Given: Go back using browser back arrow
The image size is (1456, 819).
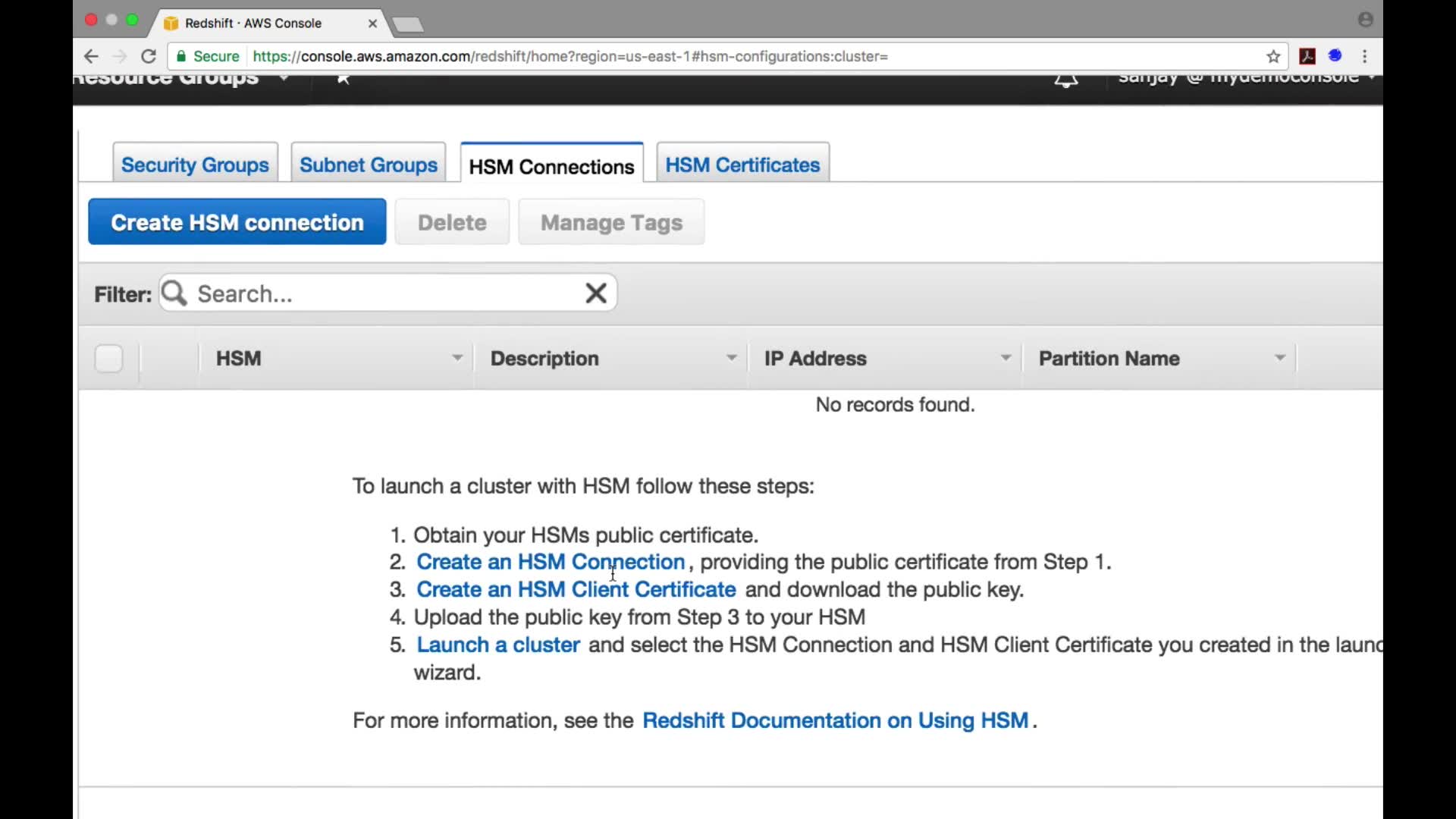Looking at the screenshot, I should 91,56.
